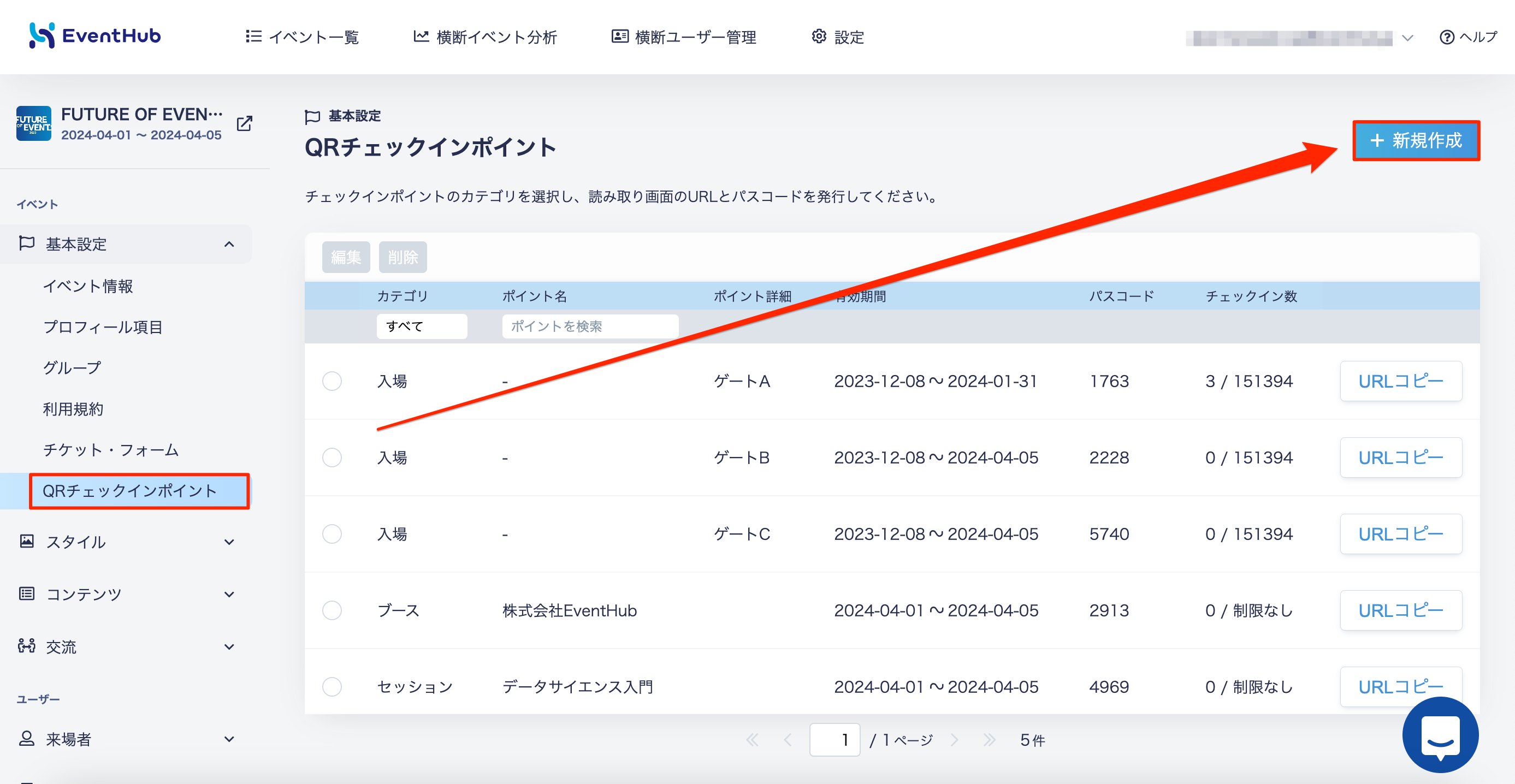This screenshot has width=1515, height=784.
Task: Copy URL for ゲートB row
Action: [x=1400, y=457]
